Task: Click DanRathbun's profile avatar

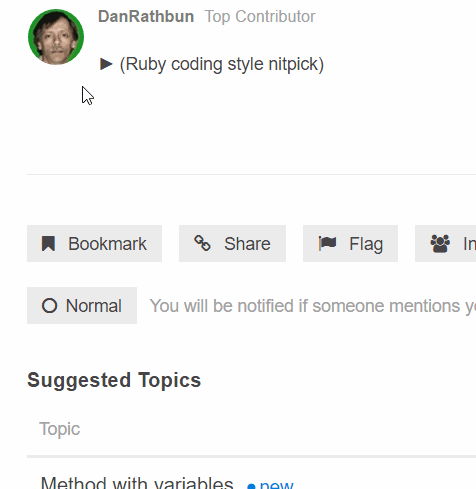Action: pos(56,37)
